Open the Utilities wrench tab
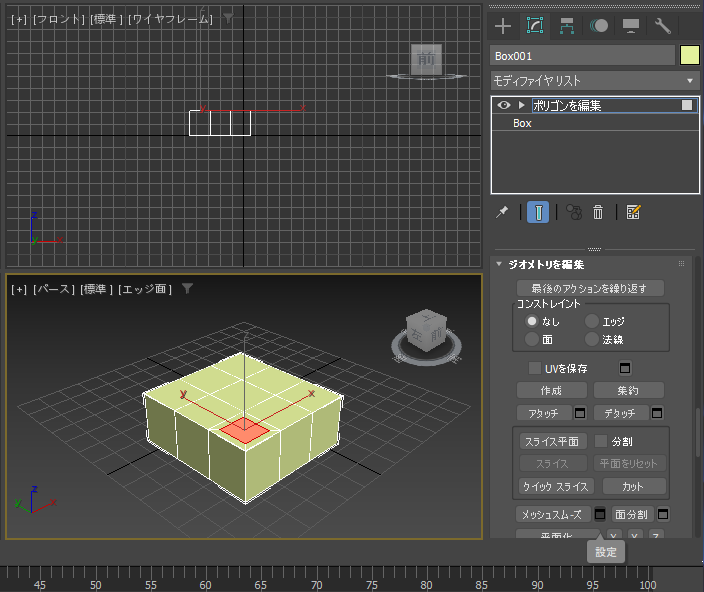 tap(662, 26)
